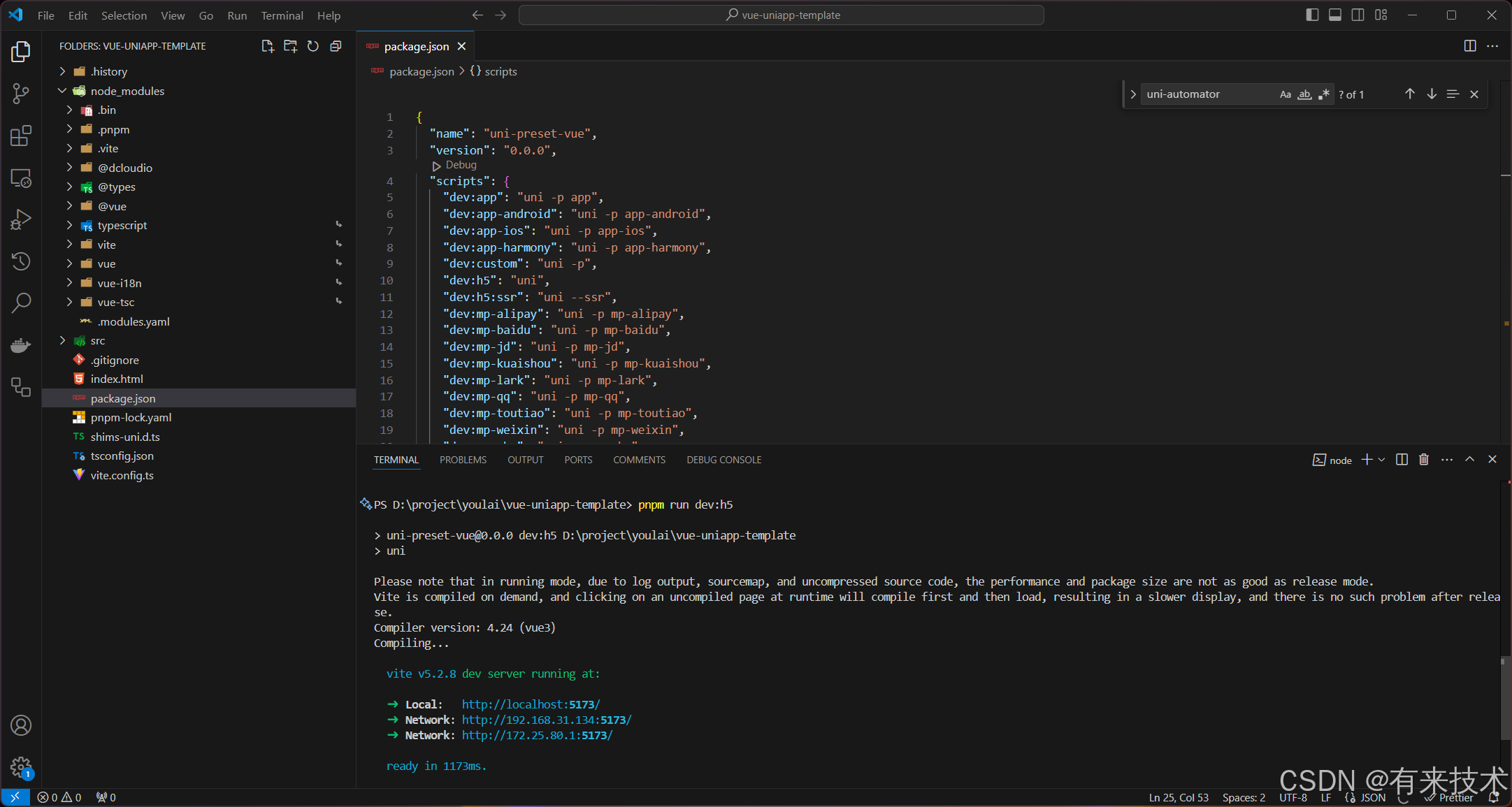This screenshot has height=807, width=1512.
Task: Open the Run and Debug view
Action: click(21, 219)
